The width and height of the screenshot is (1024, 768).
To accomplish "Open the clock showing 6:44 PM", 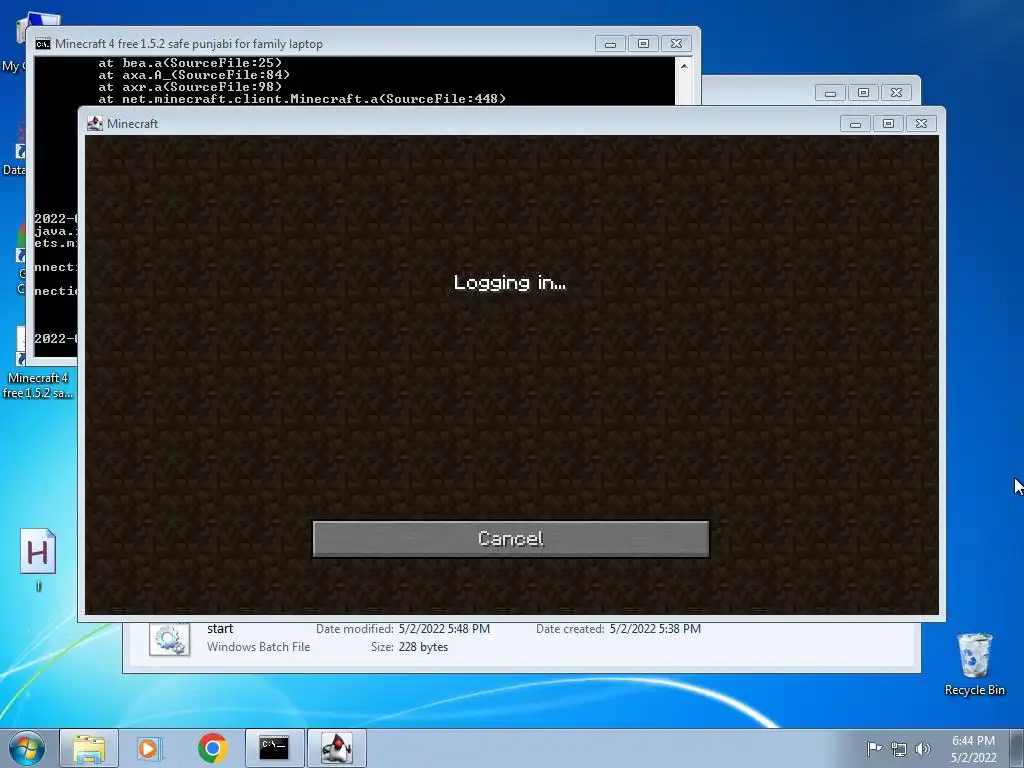I will click(973, 749).
